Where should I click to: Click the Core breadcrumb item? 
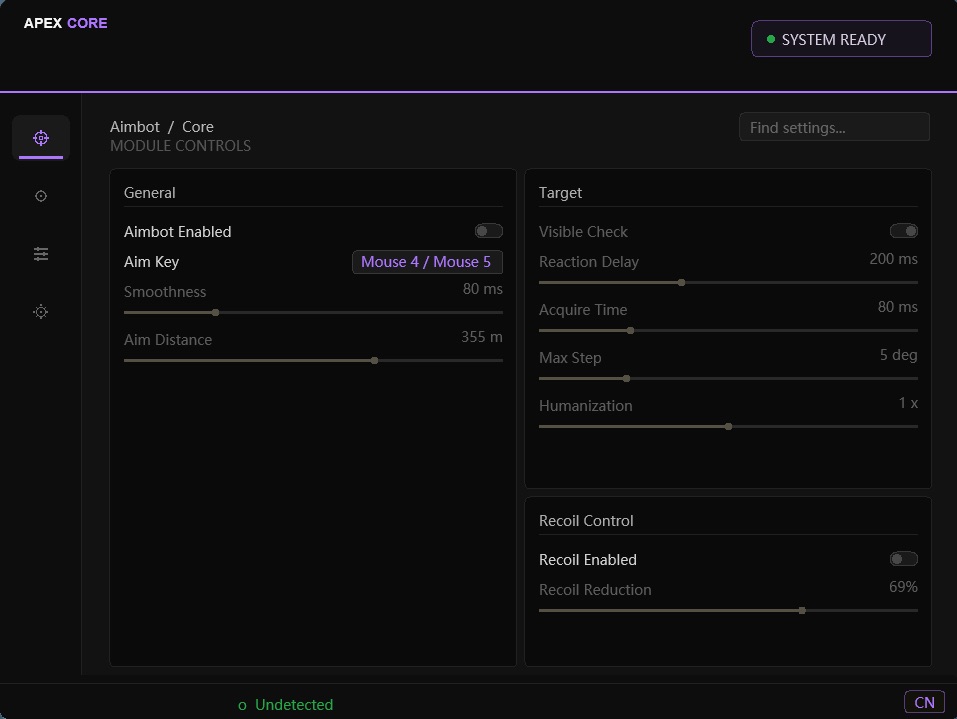pos(198,126)
